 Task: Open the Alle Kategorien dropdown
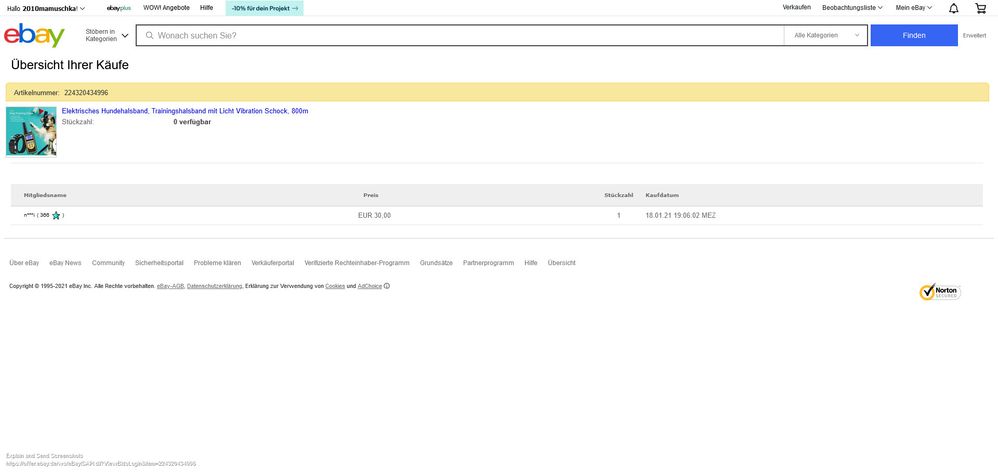826,36
